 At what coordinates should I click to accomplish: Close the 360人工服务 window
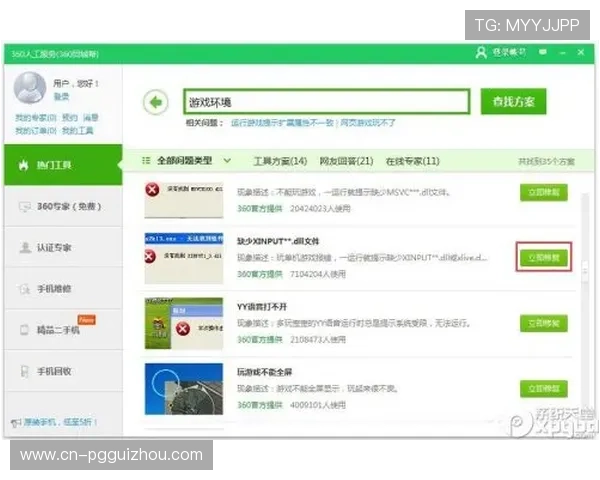pos(581,52)
